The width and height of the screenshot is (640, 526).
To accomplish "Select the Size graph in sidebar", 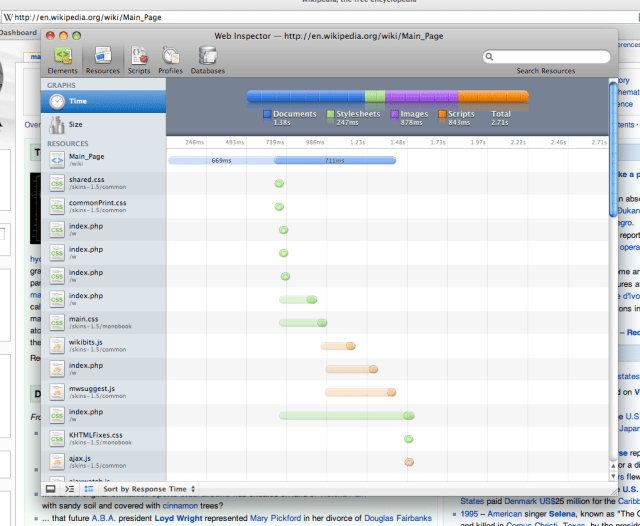I will 103,124.
